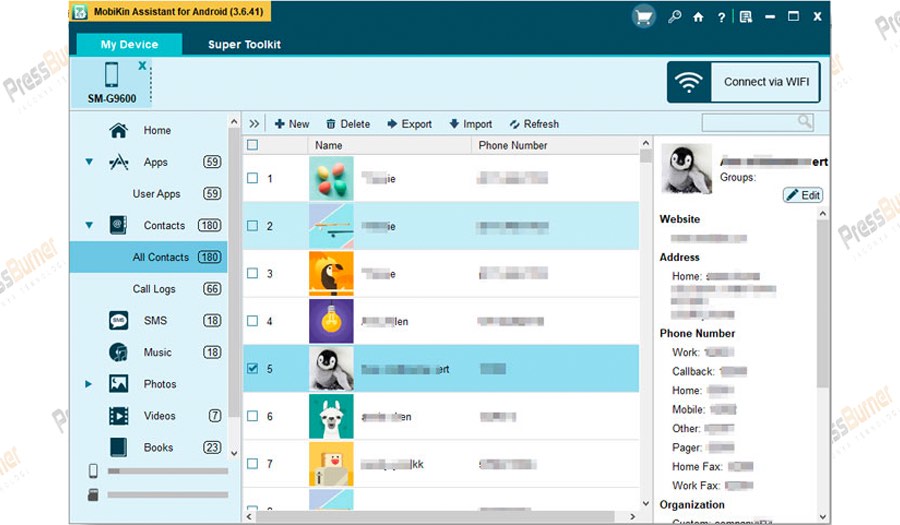Tick the checkbox for contact row 2

point(252,226)
